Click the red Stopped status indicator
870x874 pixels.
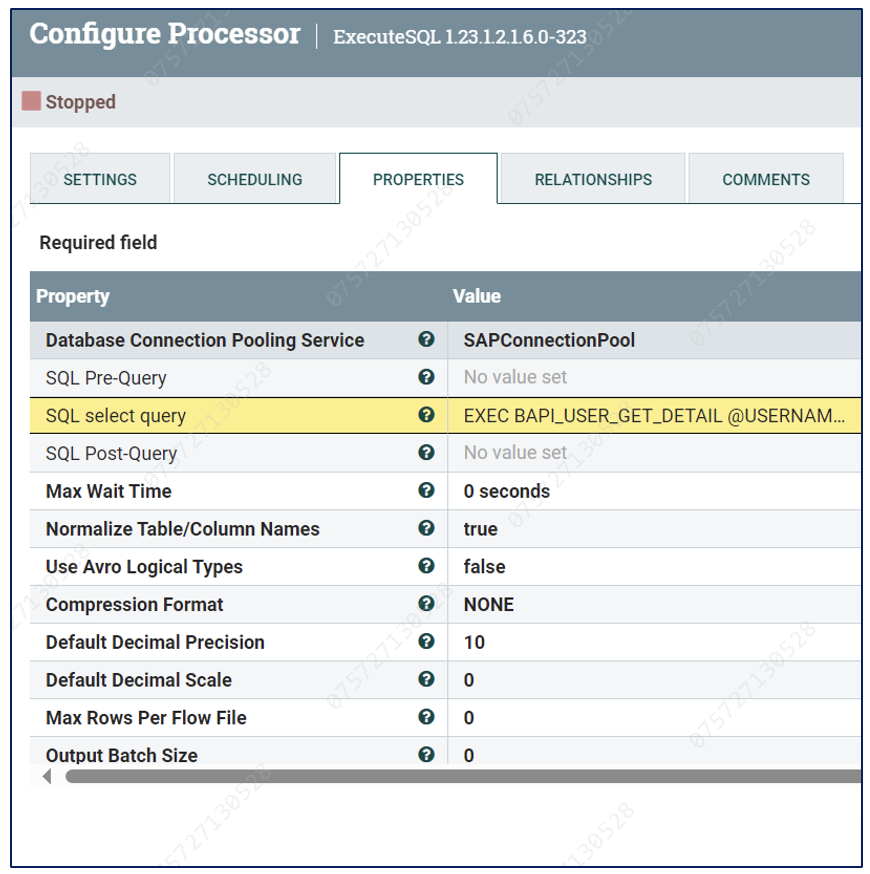pyautogui.click(x=31, y=101)
